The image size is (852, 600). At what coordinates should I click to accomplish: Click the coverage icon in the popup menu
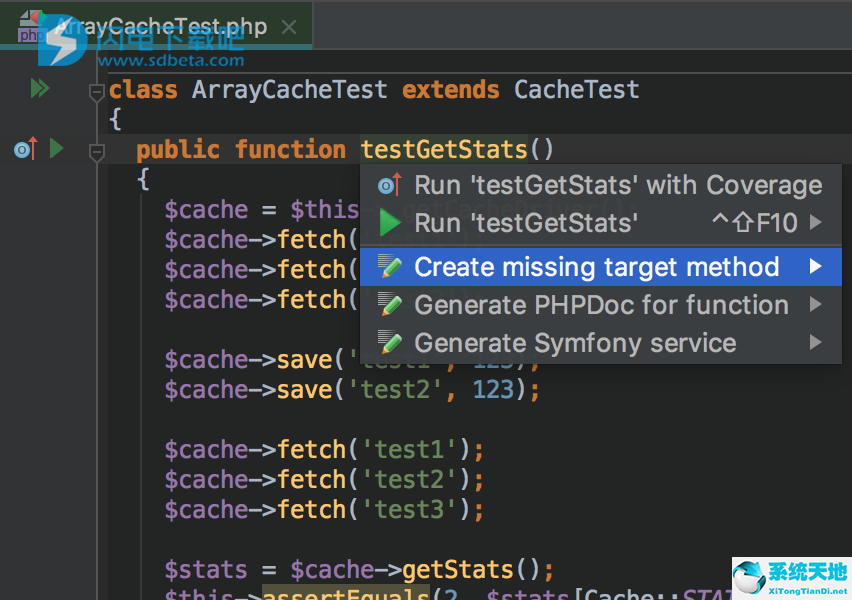click(x=390, y=185)
